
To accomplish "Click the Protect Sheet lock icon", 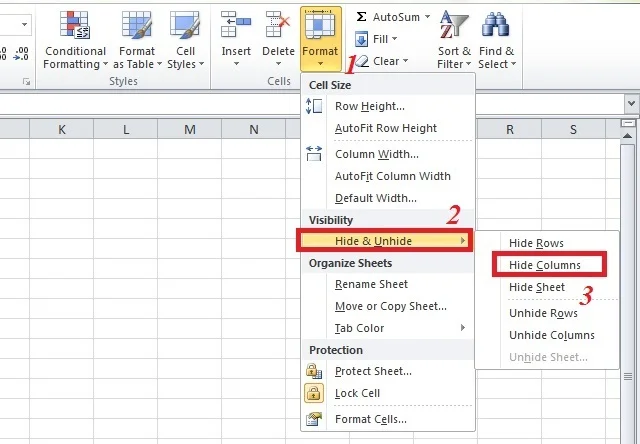I will [314, 371].
